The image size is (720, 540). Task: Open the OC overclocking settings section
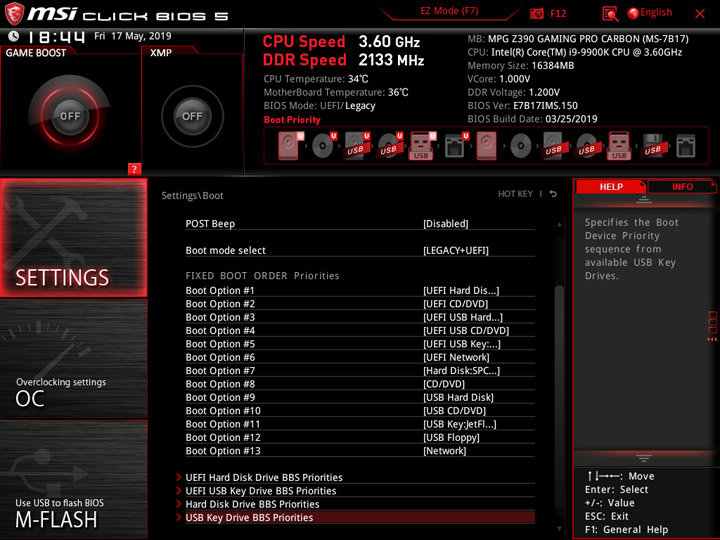click(x=73, y=359)
